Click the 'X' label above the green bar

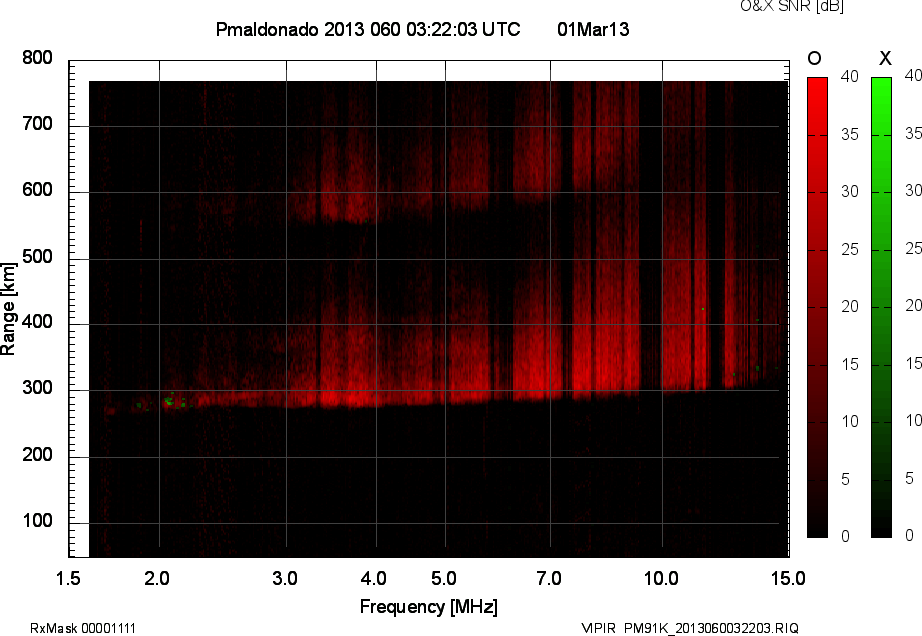tap(884, 58)
